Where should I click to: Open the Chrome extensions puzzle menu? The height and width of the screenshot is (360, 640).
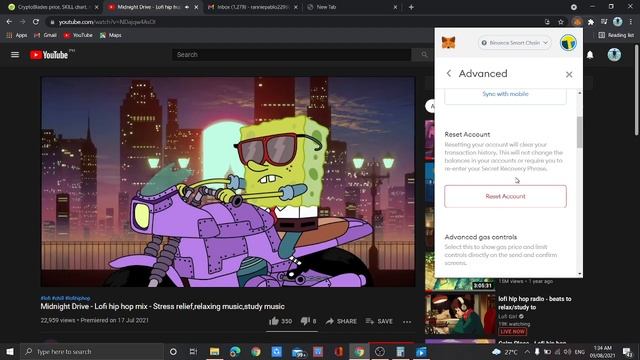tap(591, 22)
